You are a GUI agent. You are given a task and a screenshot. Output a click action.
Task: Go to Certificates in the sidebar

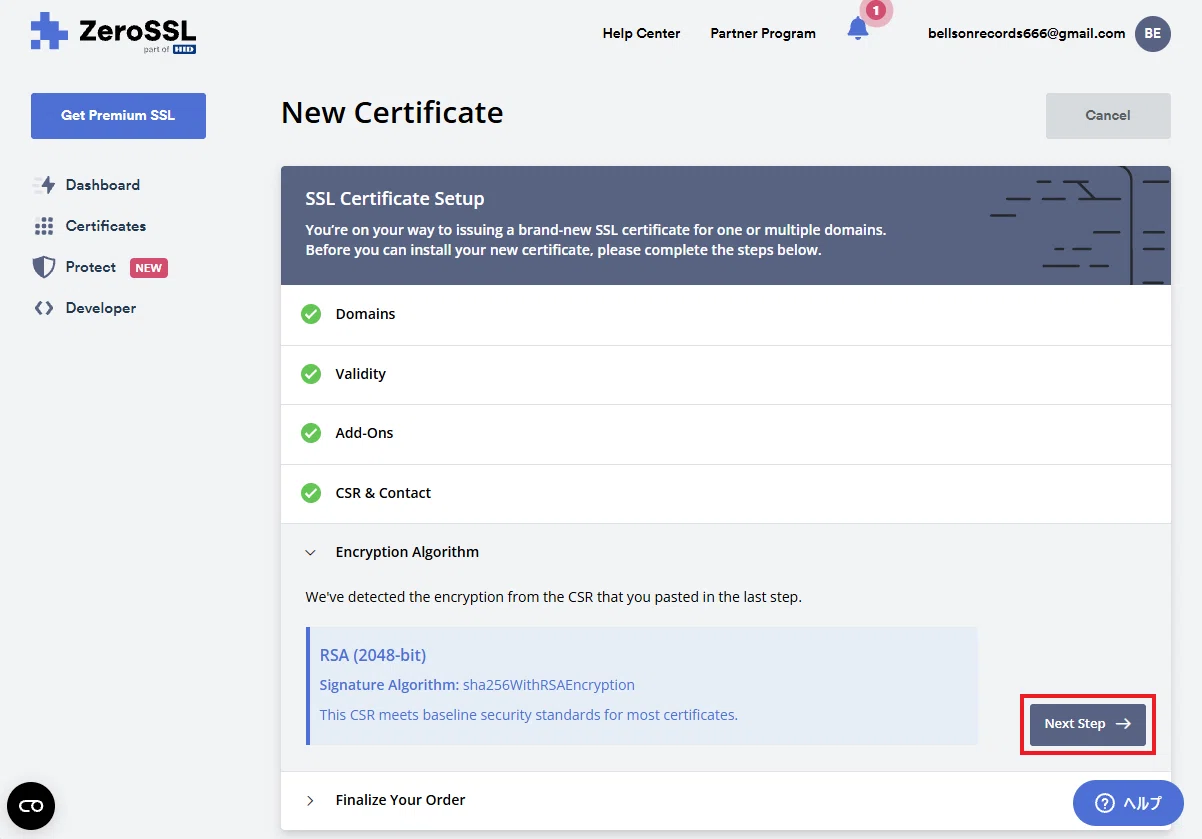[106, 226]
